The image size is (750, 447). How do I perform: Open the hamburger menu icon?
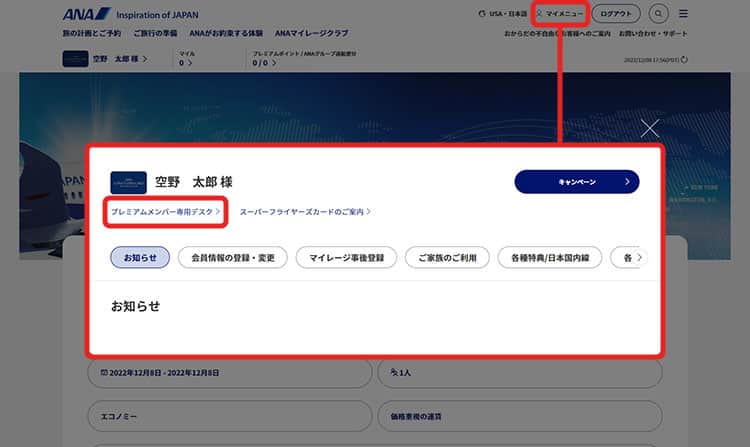click(683, 14)
